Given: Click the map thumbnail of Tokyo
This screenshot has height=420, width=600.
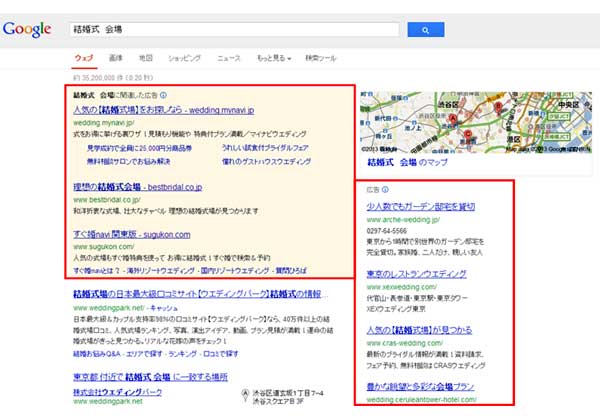Looking at the screenshot, I should click(476, 122).
